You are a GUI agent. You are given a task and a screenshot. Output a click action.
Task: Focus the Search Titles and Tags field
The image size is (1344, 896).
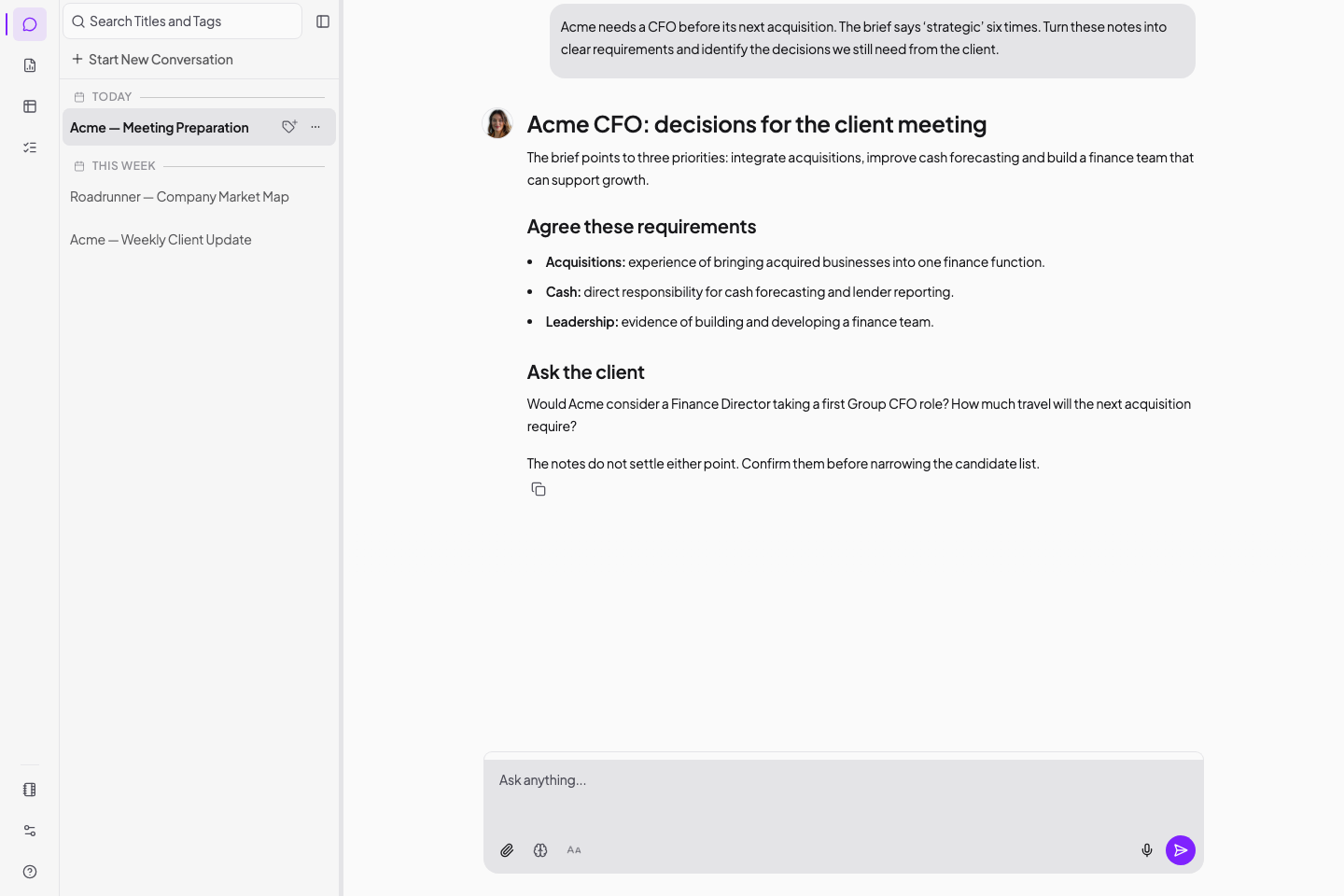click(x=183, y=21)
